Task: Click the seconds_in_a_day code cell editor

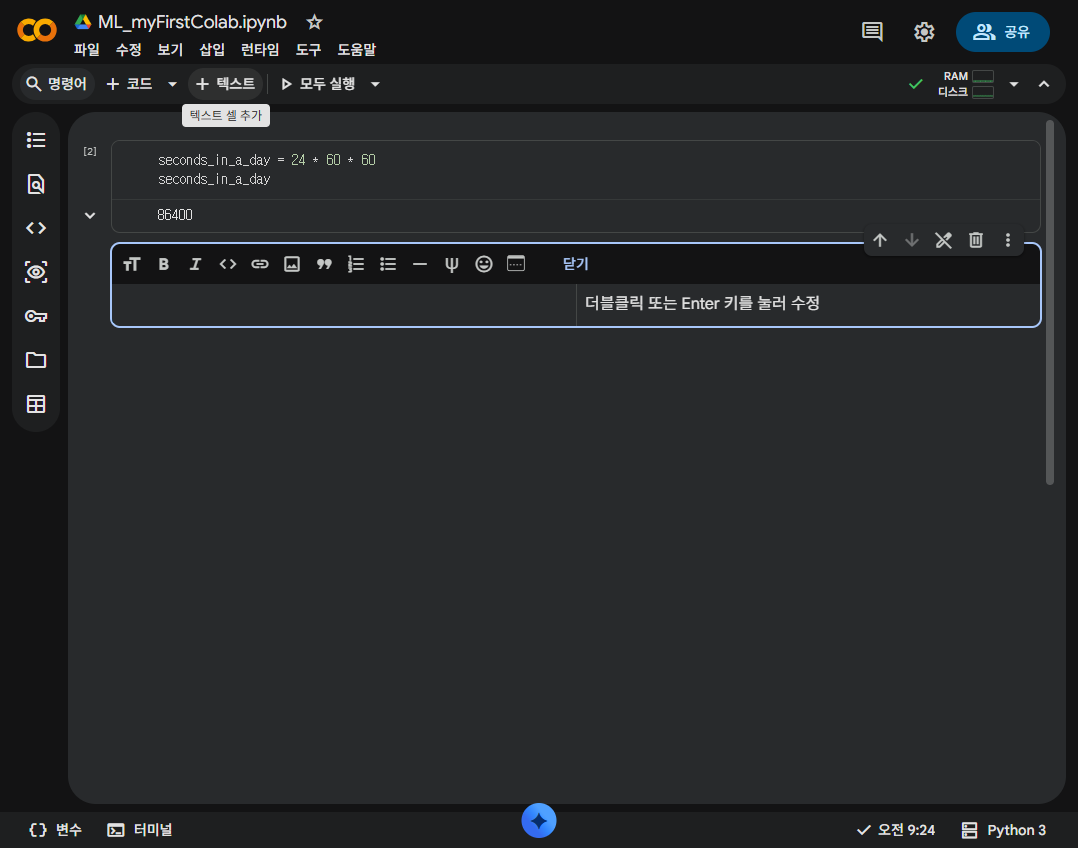Action: point(575,170)
